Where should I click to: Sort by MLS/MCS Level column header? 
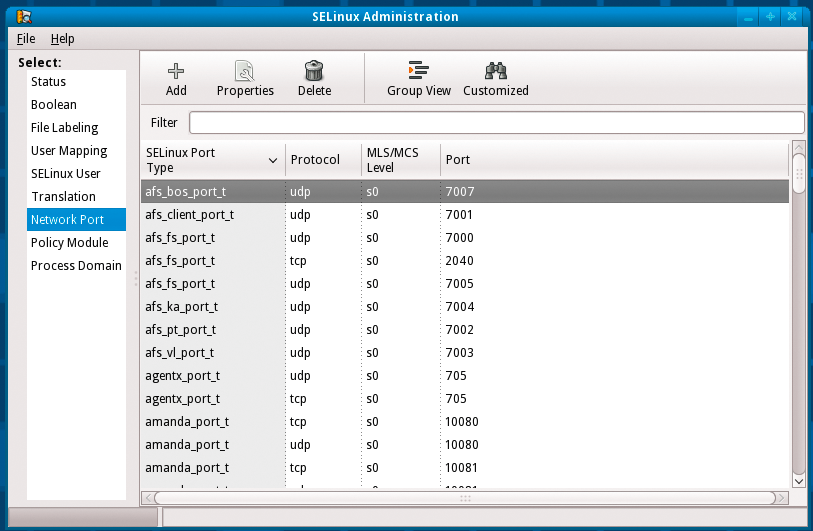click(x=400, y=160)
